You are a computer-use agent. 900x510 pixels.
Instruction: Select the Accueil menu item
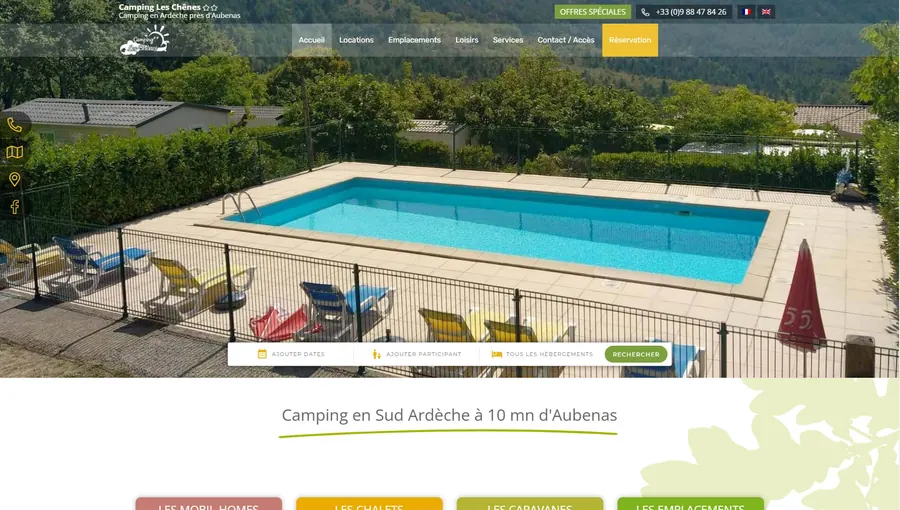pos(312,40)
